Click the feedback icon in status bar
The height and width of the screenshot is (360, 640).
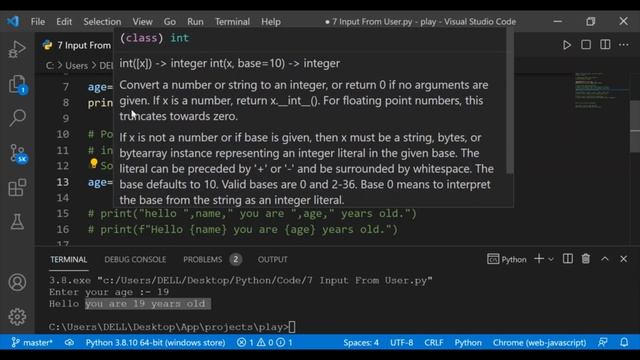coord(603,342)
